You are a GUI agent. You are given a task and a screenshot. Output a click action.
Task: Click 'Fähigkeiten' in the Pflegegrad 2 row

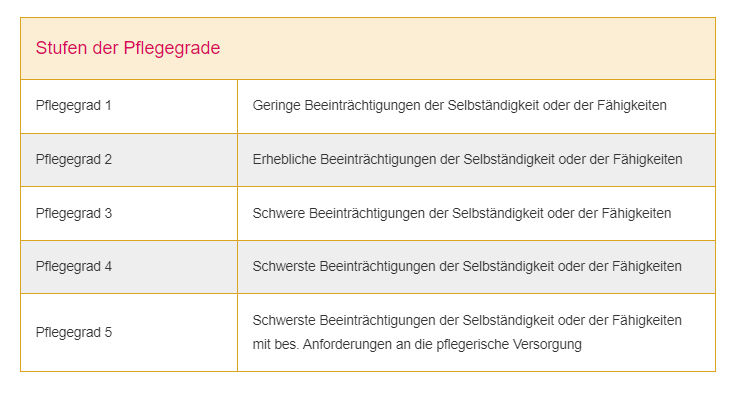coord(648,160)
